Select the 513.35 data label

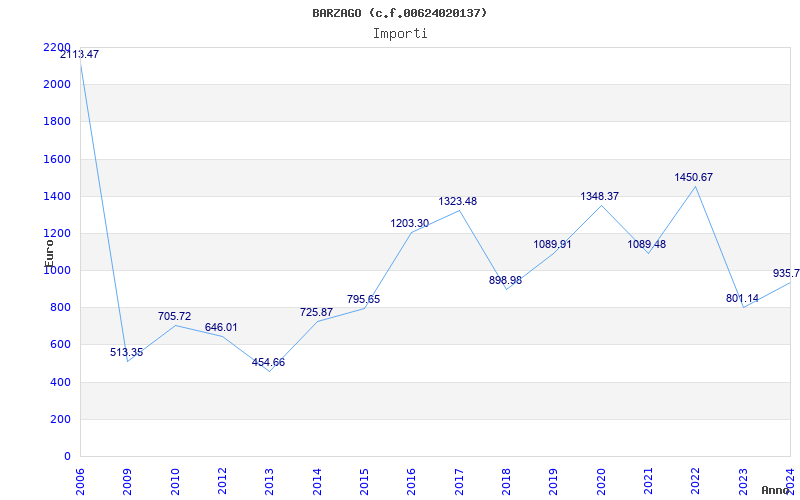(127, 352)
